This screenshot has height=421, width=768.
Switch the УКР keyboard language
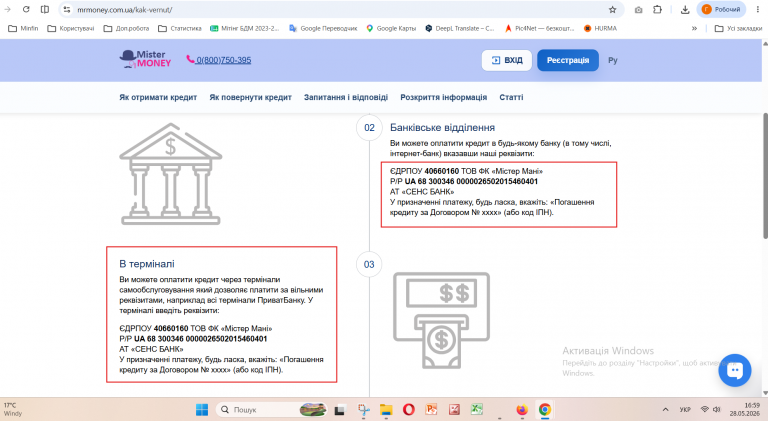(685, 410)
